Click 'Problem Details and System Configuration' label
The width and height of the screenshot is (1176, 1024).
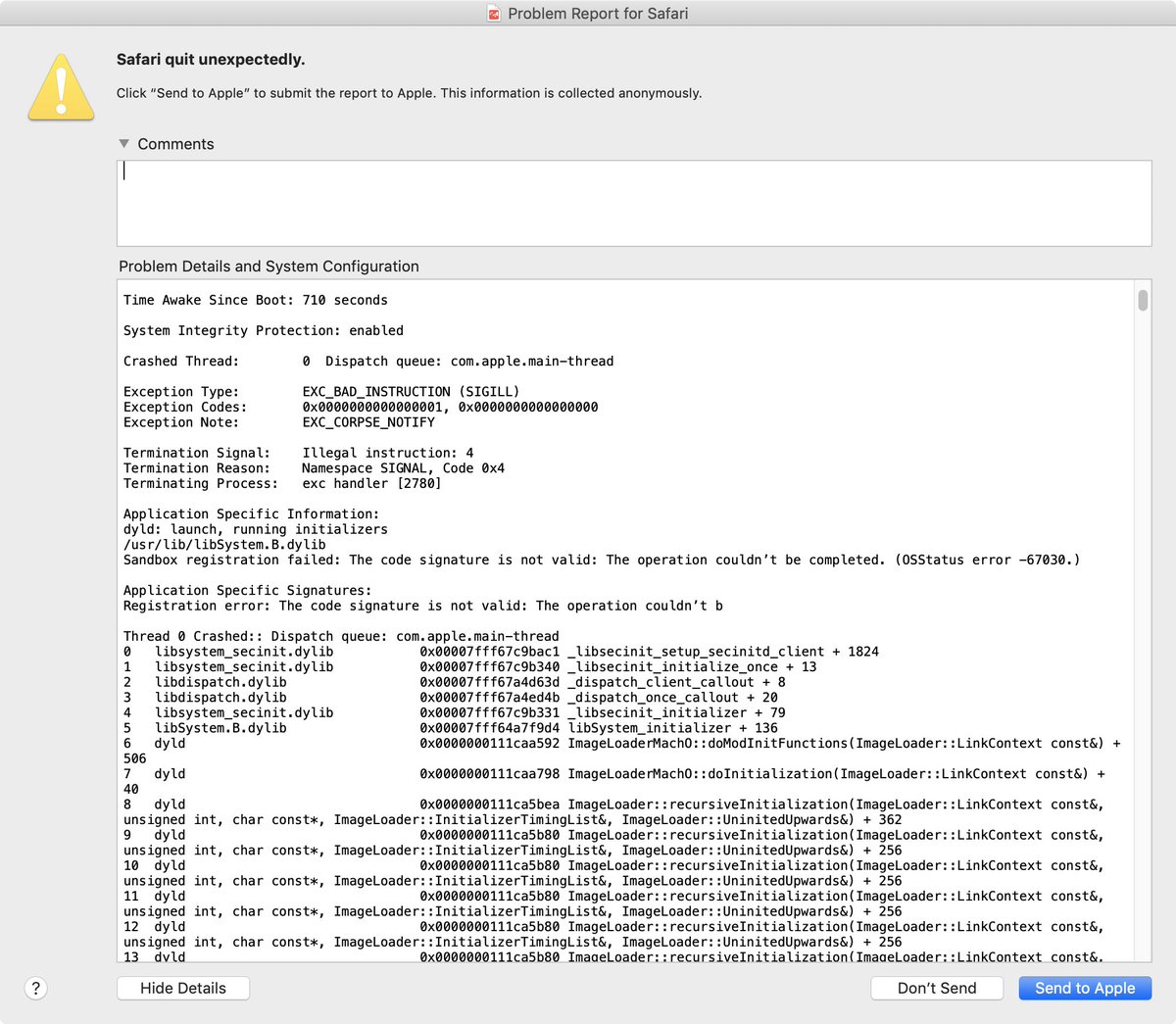269,266
